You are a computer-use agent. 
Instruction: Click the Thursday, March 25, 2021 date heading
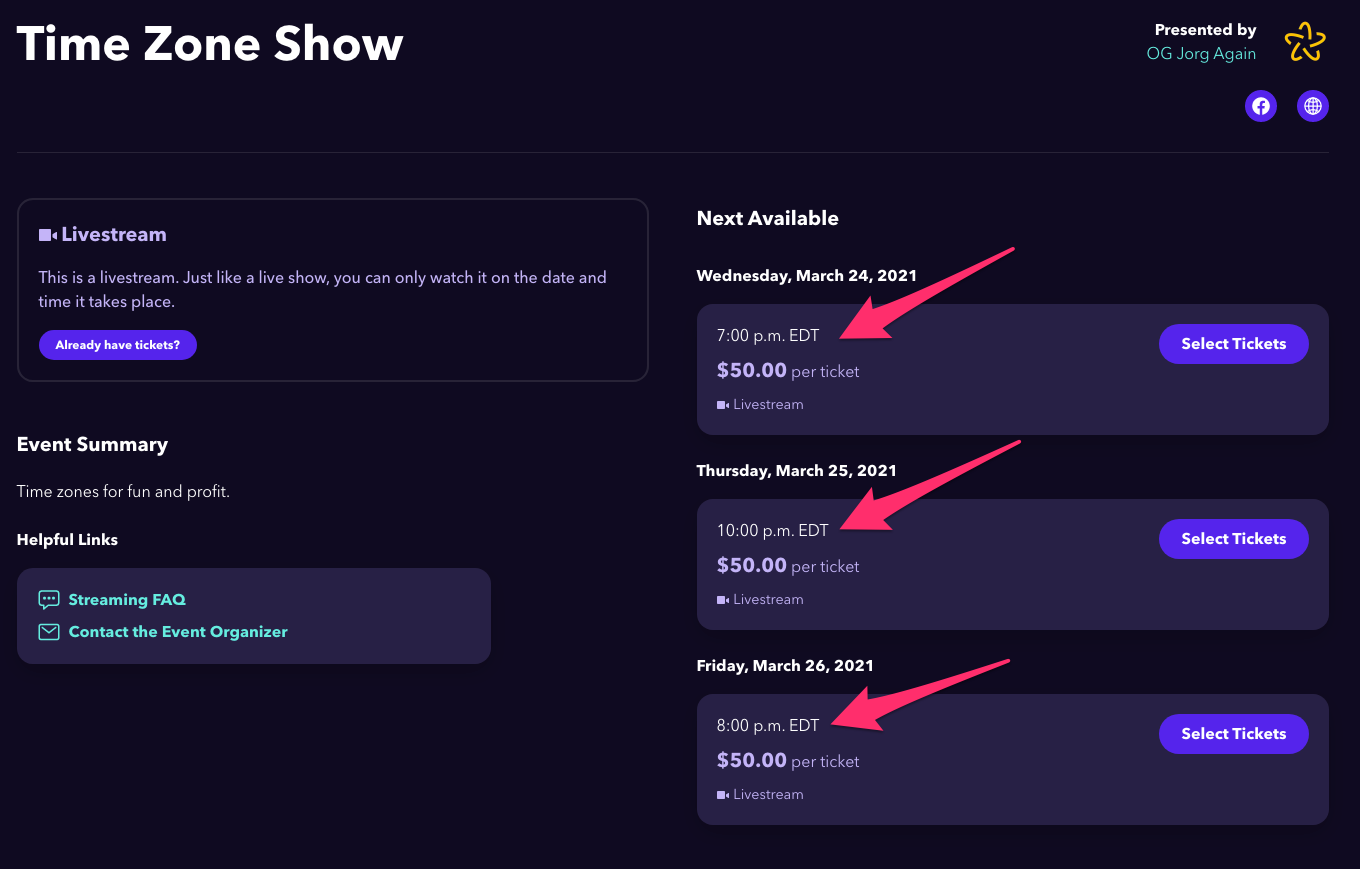click(797, 471)
